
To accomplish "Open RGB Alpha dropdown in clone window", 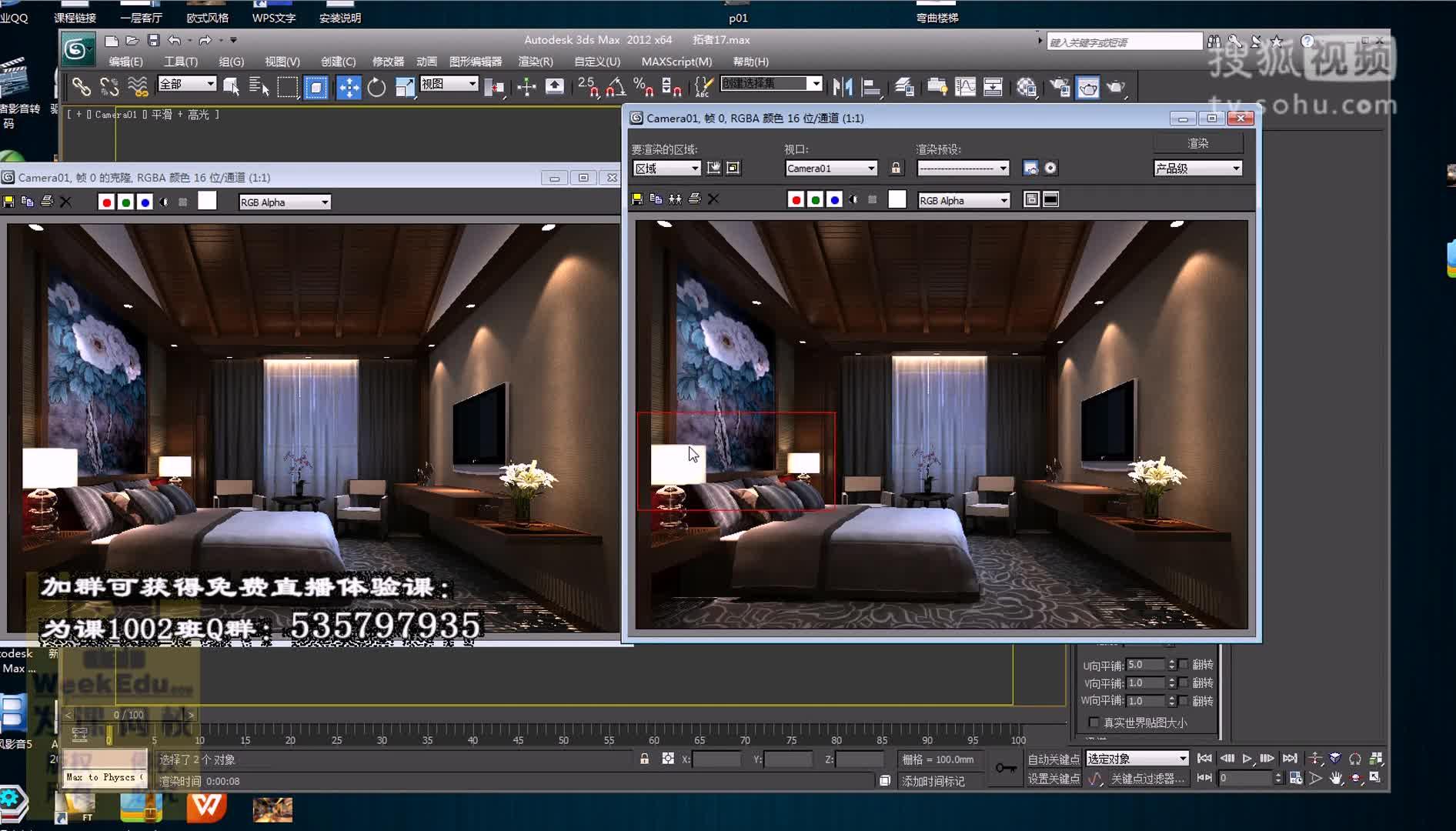I will coord(285,202).
